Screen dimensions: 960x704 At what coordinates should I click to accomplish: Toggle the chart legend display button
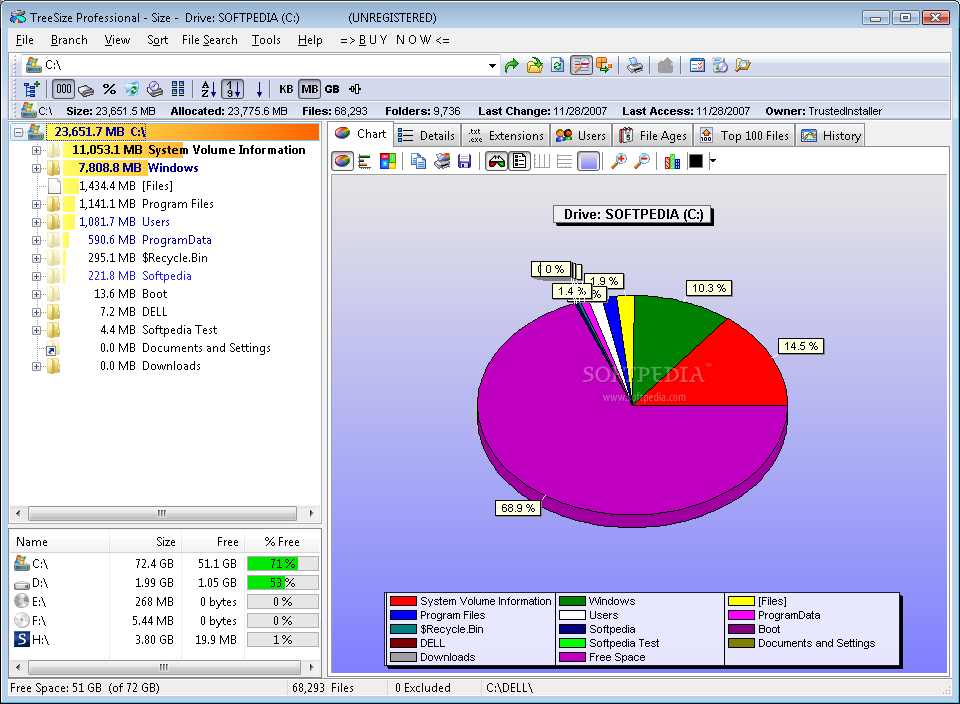pyautogui.click(x=519, y=161)
